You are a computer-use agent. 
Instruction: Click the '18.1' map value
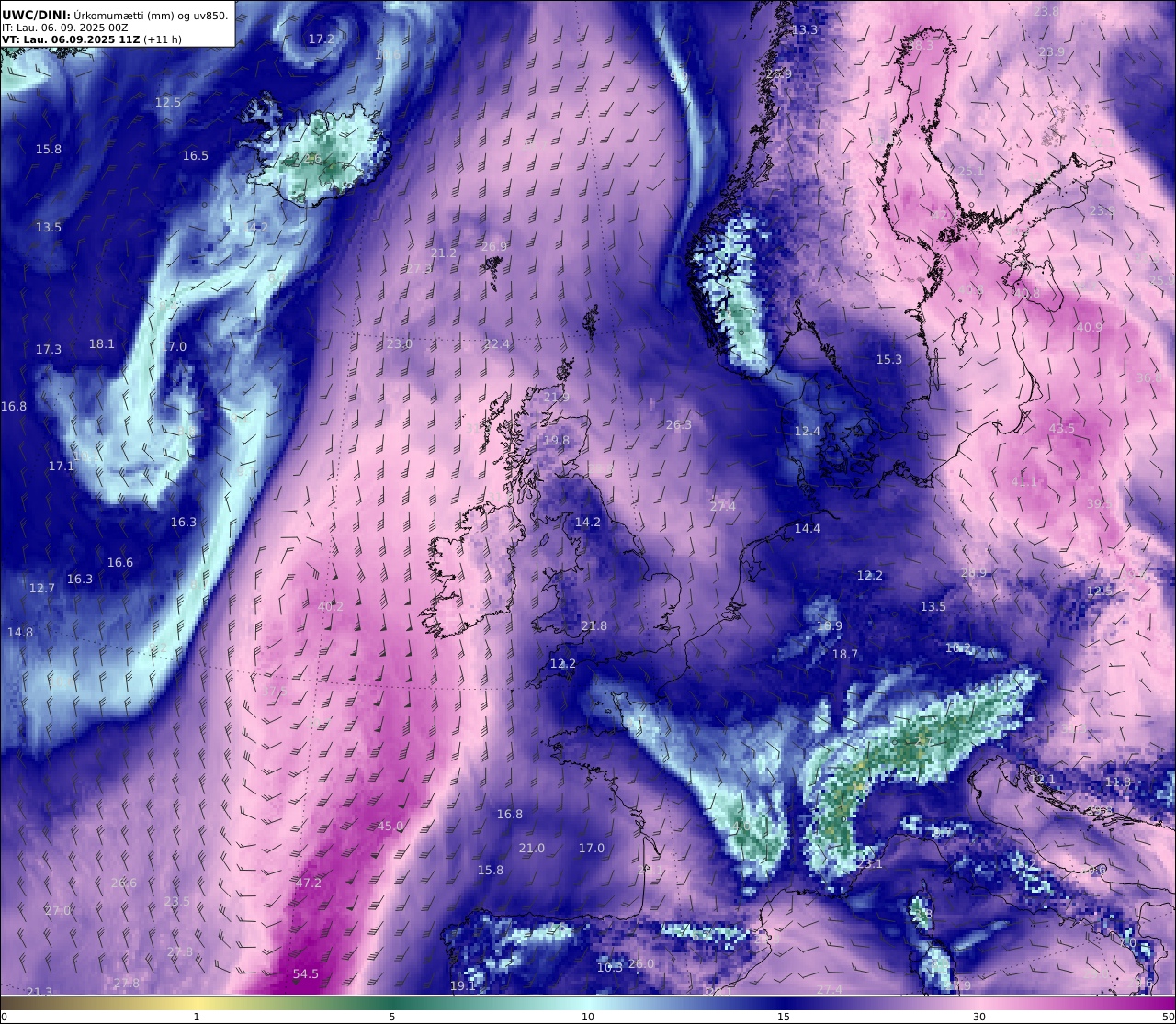click(102, 344)
